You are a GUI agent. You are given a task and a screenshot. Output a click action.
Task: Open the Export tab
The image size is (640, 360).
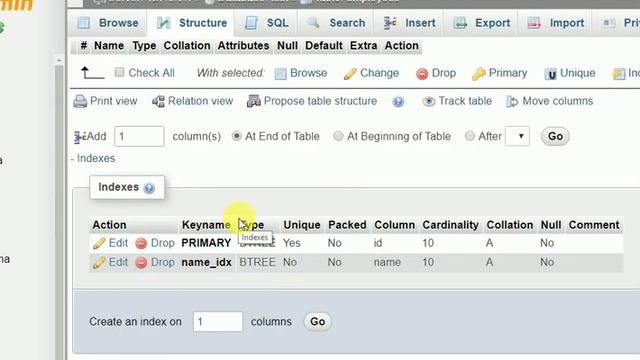pos(482,23)
